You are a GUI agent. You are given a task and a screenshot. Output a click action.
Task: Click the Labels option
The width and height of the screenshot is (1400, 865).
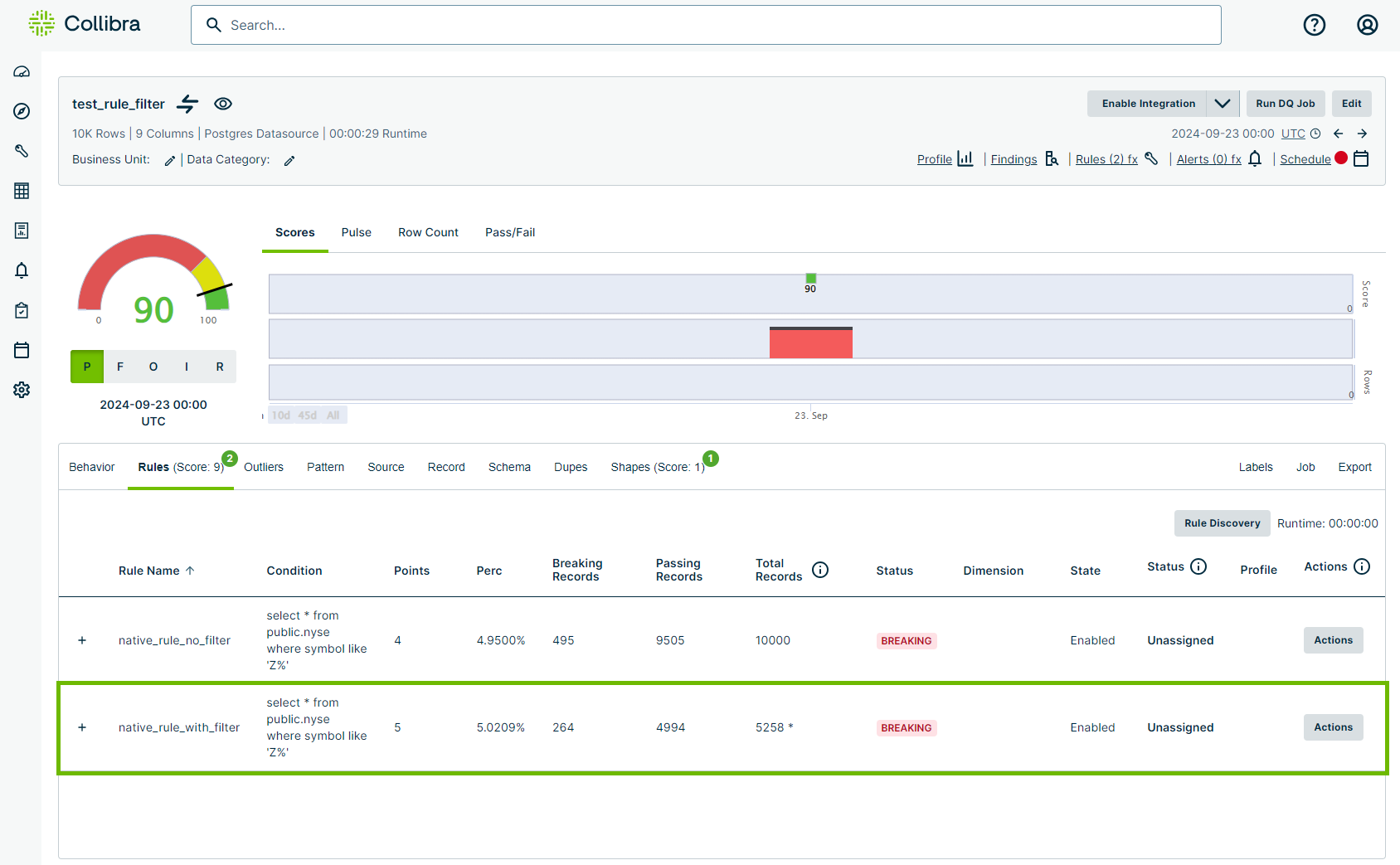pyautogui.click(x=1256, y=467)
